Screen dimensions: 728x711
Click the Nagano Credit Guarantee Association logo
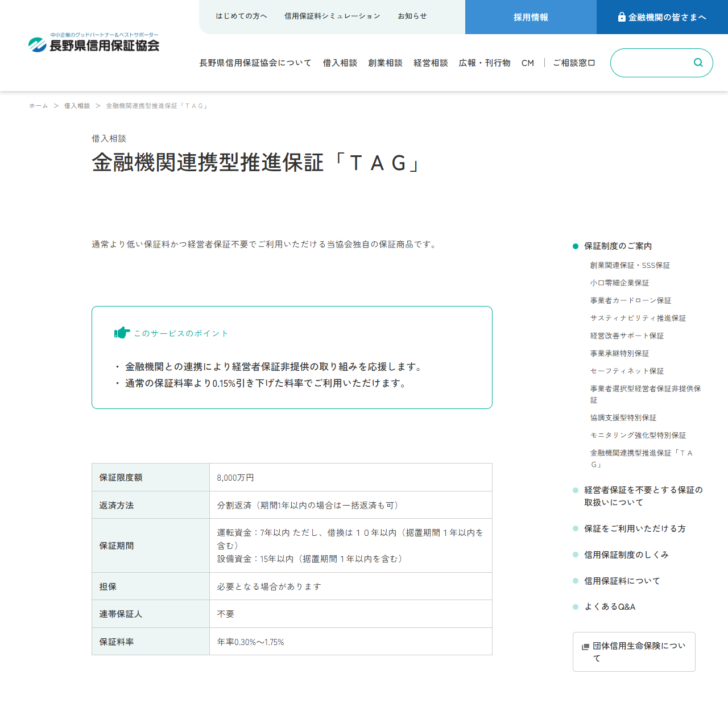[94, 43]
